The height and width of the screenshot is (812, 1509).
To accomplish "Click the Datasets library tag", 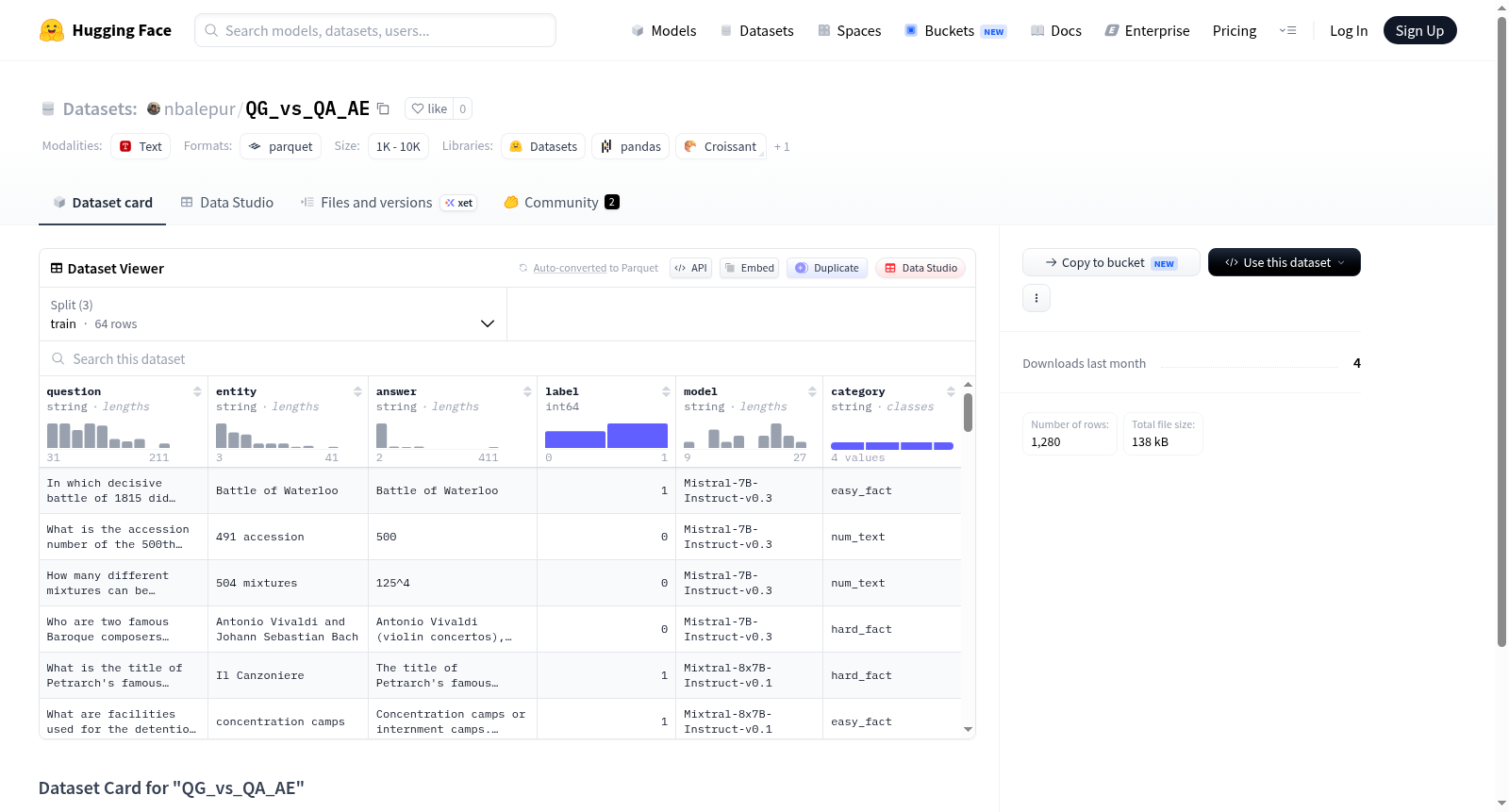I will (x=543, y=146).
